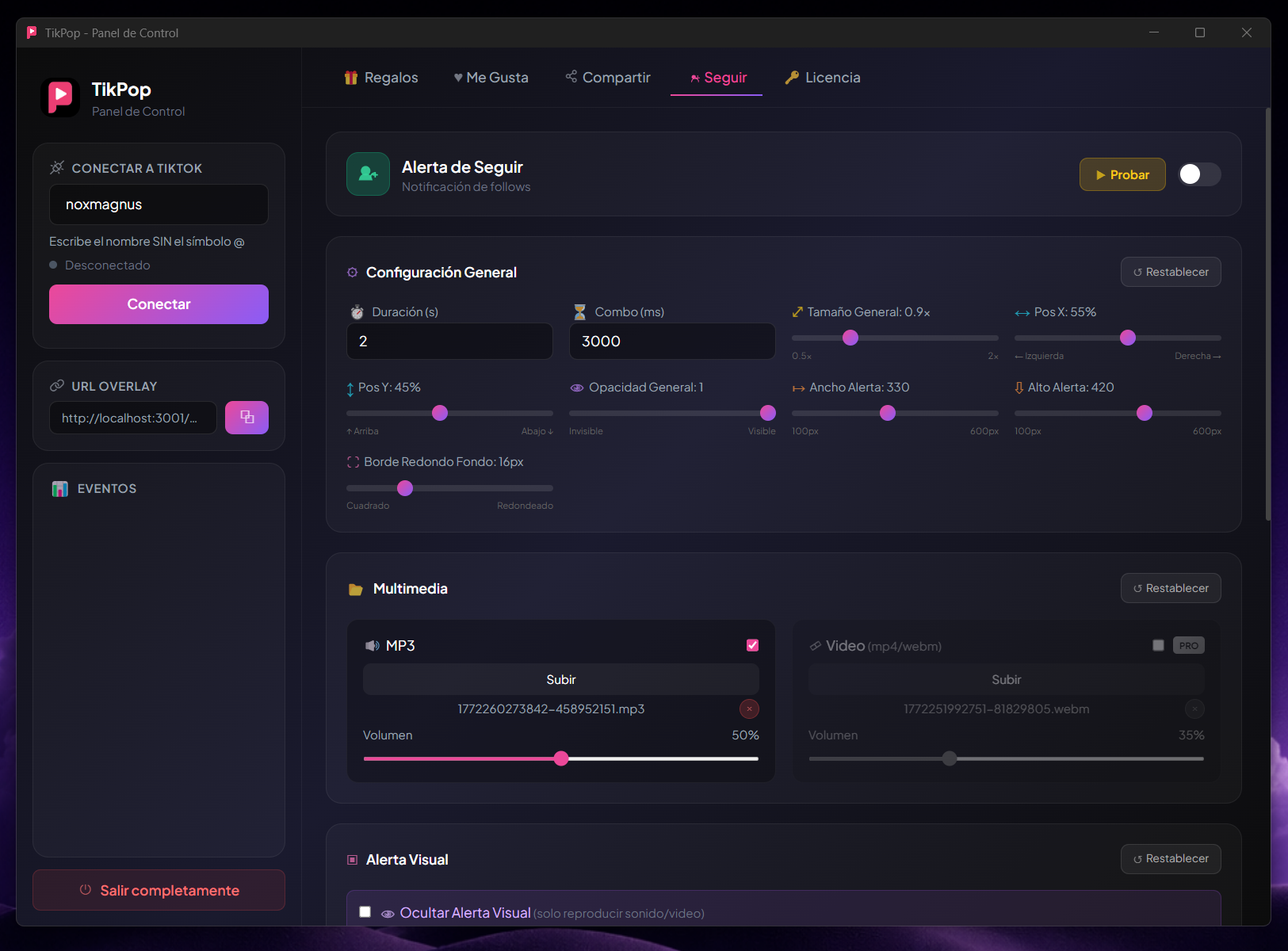This screenshot has height=951, width=1288.
Task: Click the MP3 volume slider handle
Action: [561, 758]
